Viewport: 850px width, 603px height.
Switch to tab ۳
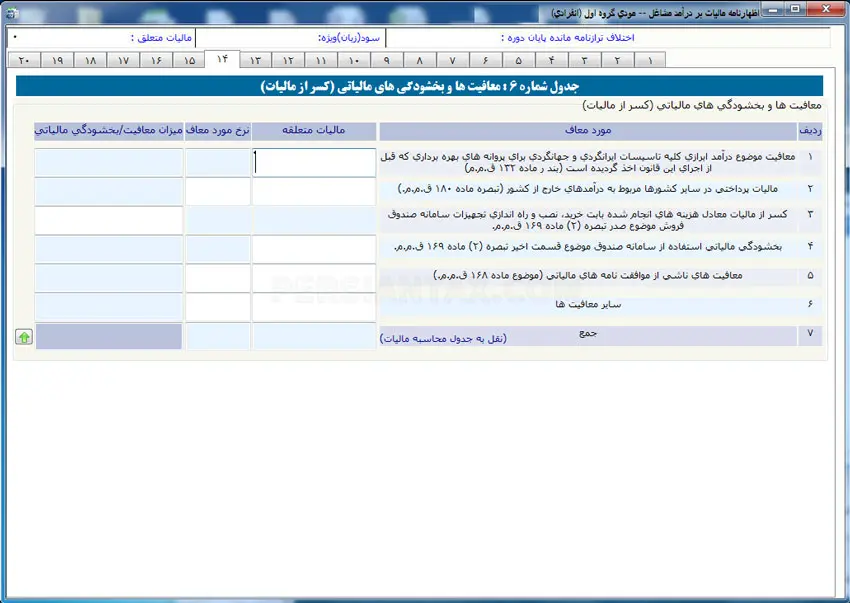(584, 60)
